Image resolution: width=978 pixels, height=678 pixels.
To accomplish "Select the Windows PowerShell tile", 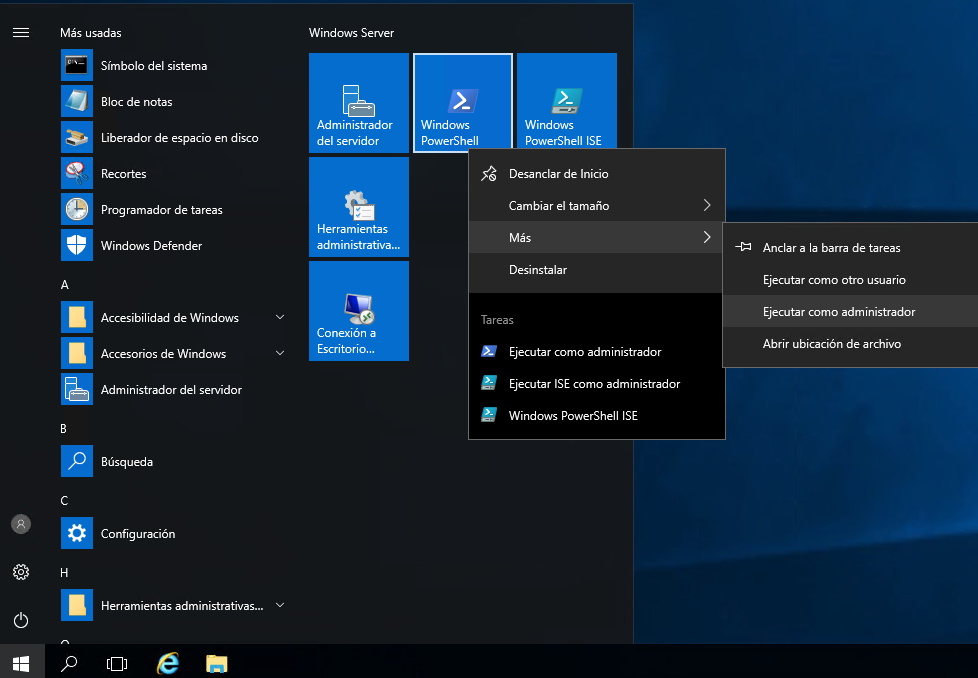I will 463,103.
